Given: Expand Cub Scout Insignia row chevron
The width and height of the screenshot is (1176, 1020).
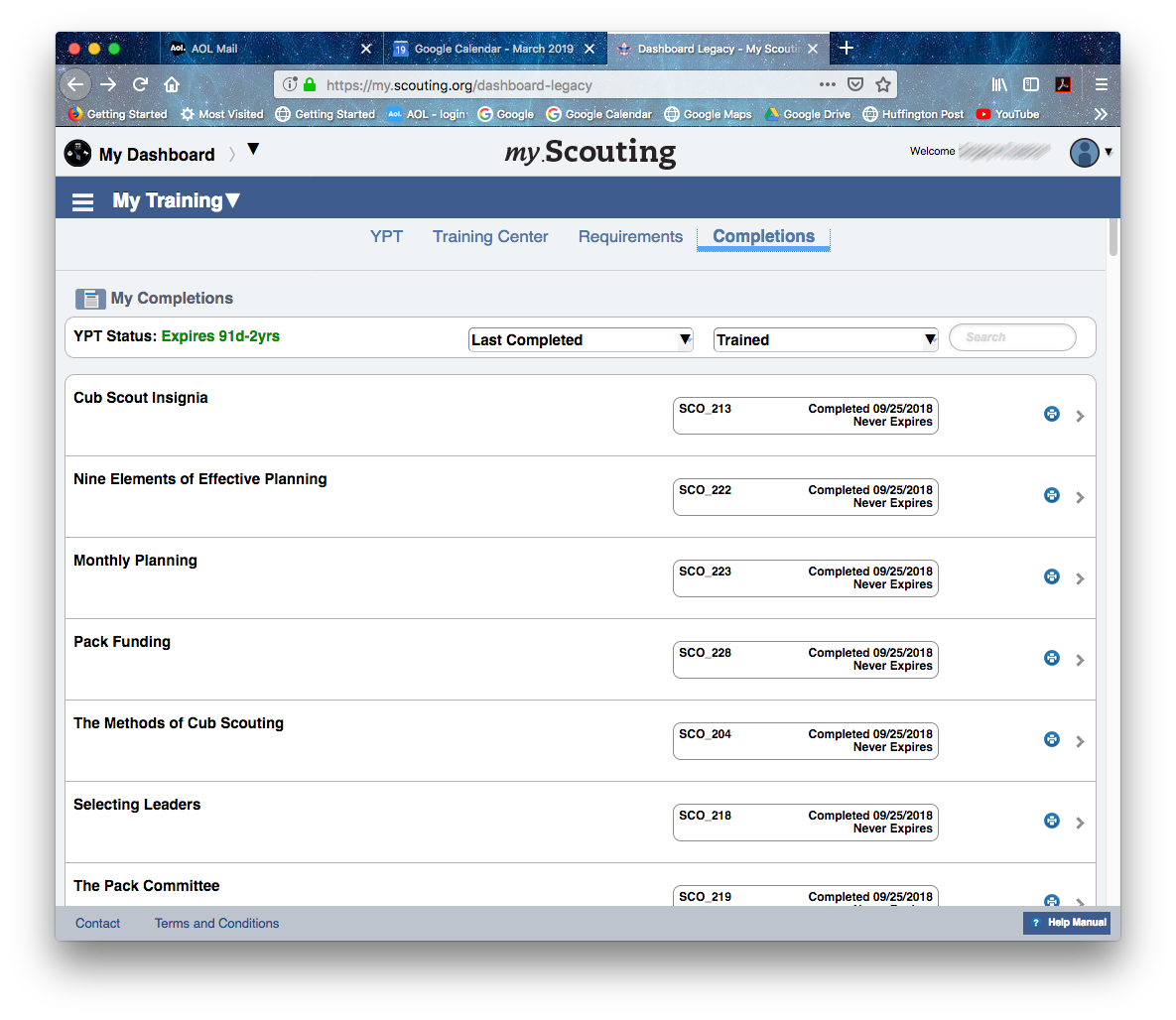Looking at the screenshot, I should pyautogui.click(x=1080, y=416).
